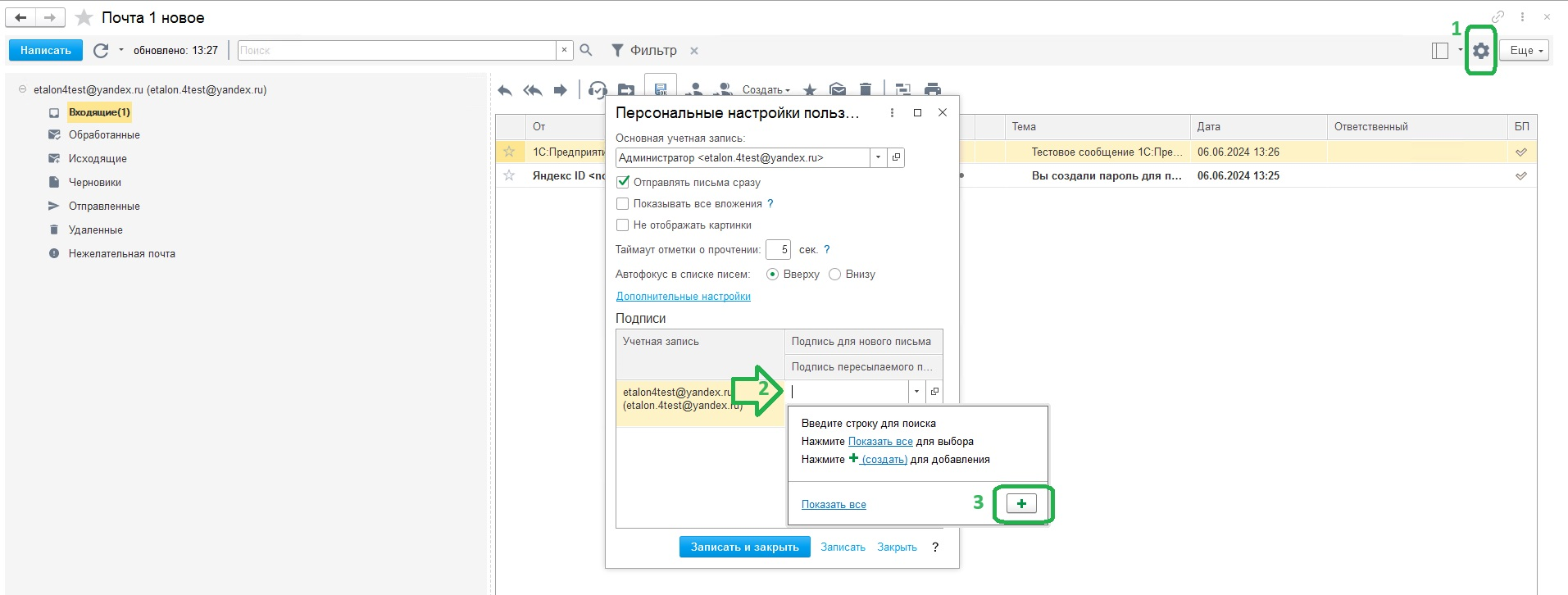This screenshot has height=595, width=1568.
Task: Click the Reply All double-arrow icon
Action: (x=533, y=90)
